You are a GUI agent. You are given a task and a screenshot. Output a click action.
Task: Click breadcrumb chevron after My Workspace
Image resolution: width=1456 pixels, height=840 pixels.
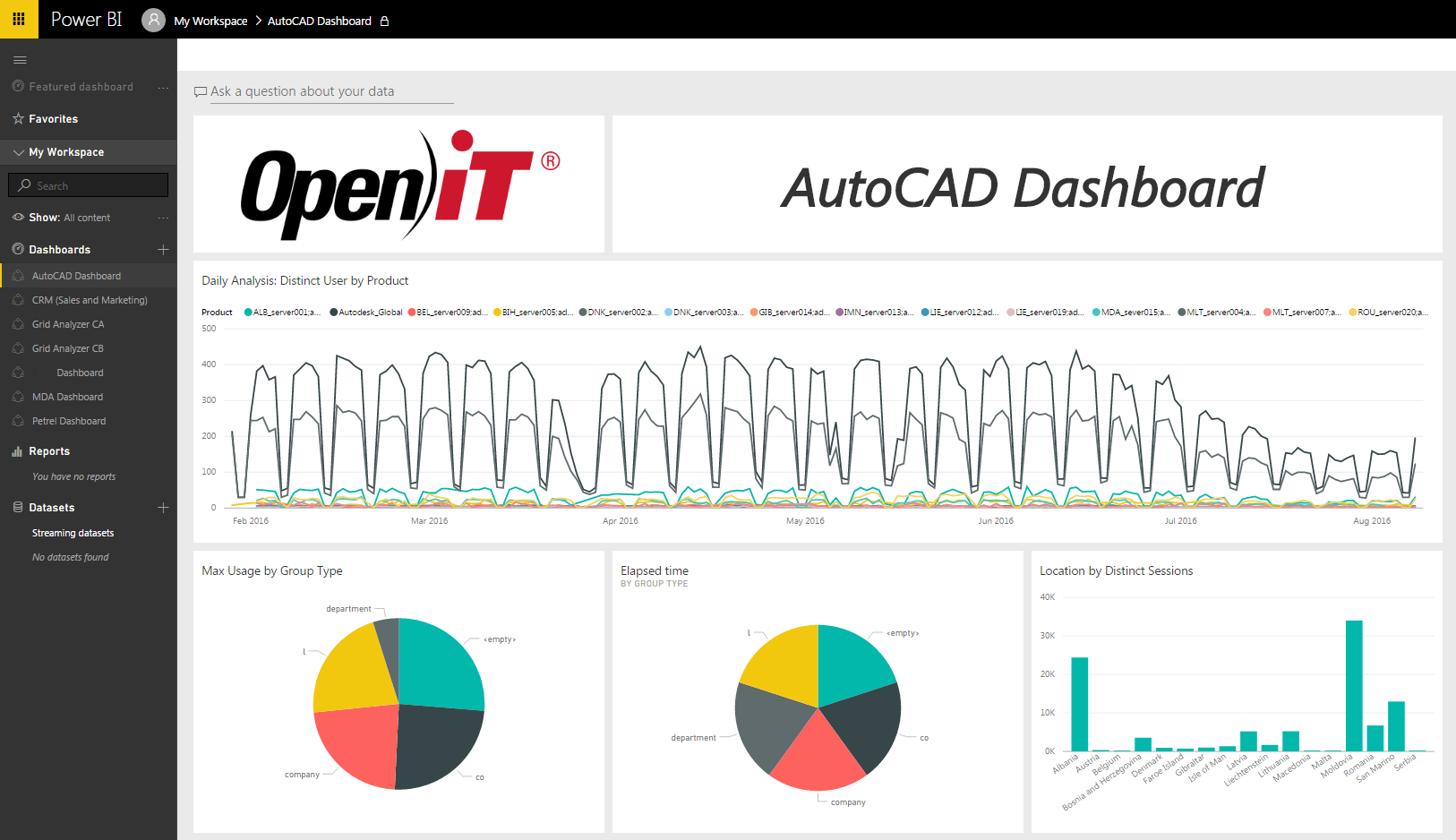click(258, 21)
